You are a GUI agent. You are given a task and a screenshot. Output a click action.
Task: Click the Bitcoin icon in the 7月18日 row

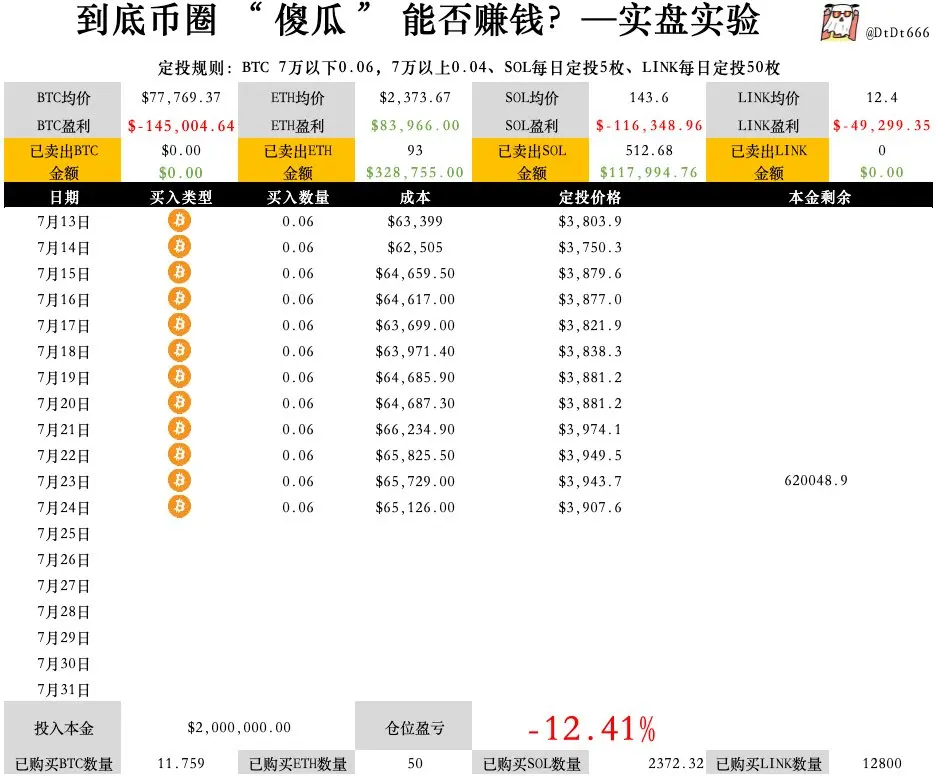[x=179, y=350]
